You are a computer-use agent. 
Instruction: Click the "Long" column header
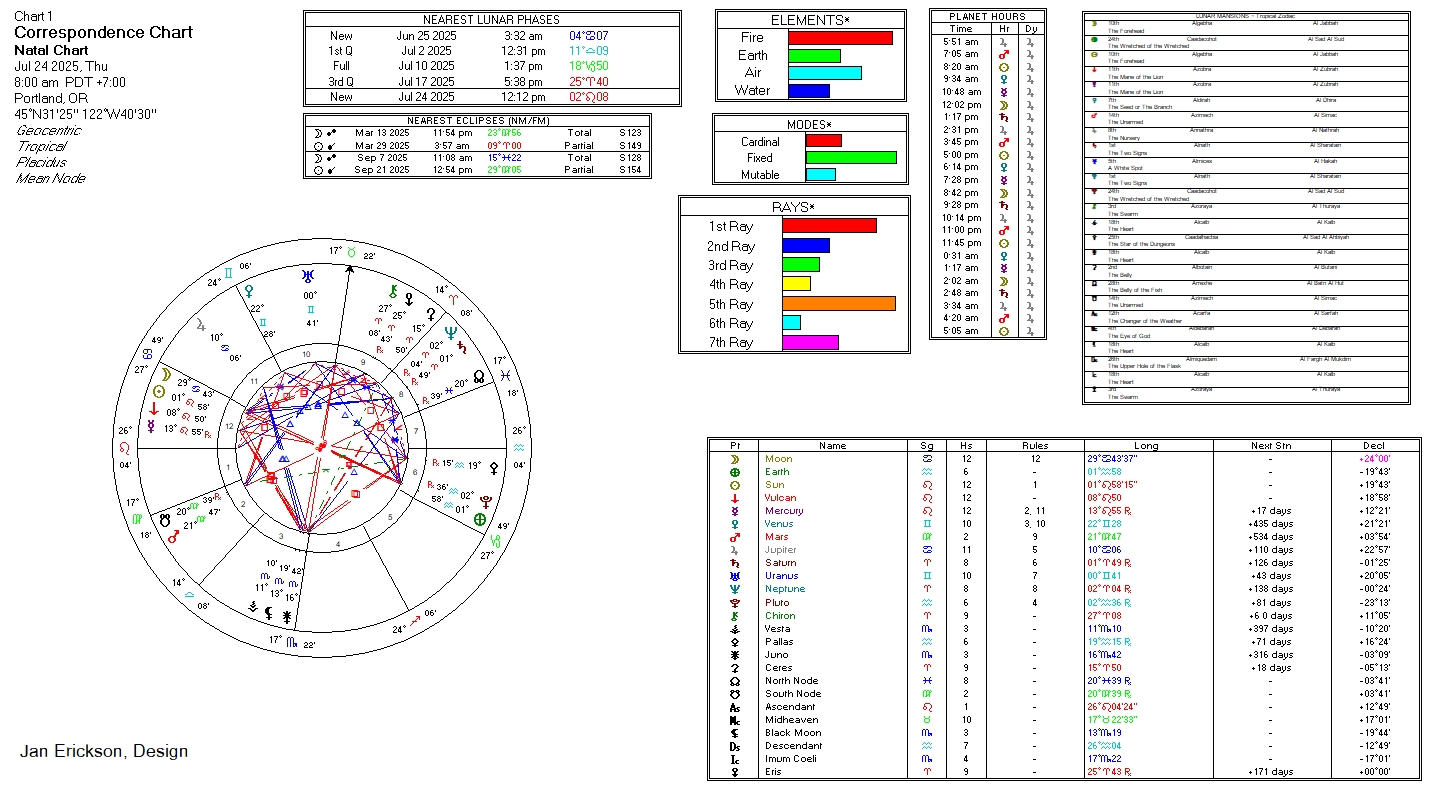click(1146, 446)
